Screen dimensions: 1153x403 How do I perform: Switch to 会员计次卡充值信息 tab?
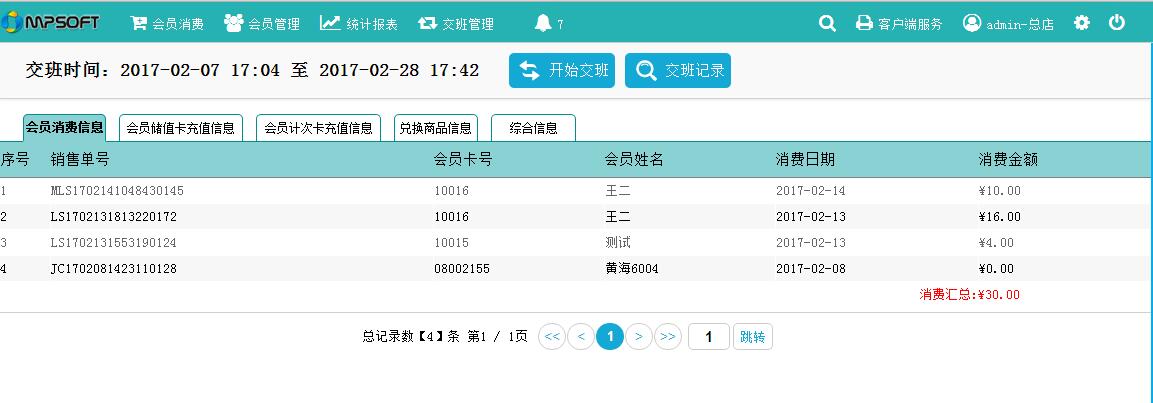318,128
